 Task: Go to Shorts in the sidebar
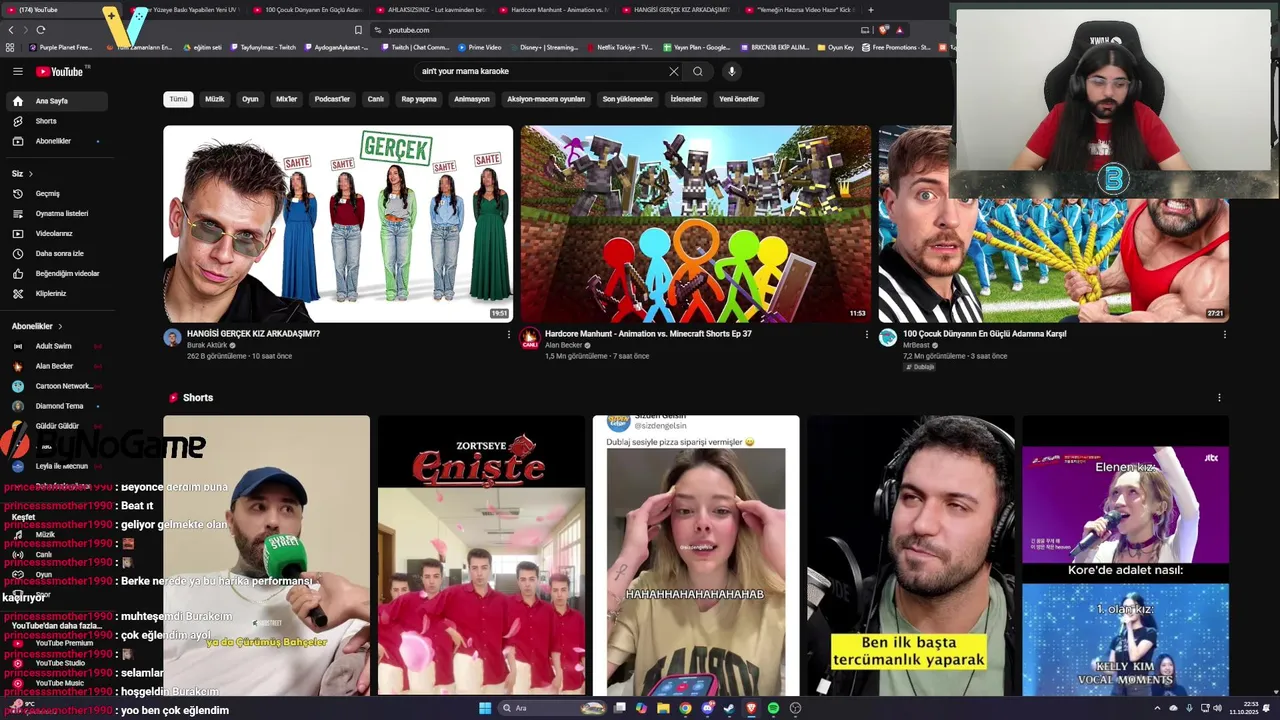(x=56, y=121)
